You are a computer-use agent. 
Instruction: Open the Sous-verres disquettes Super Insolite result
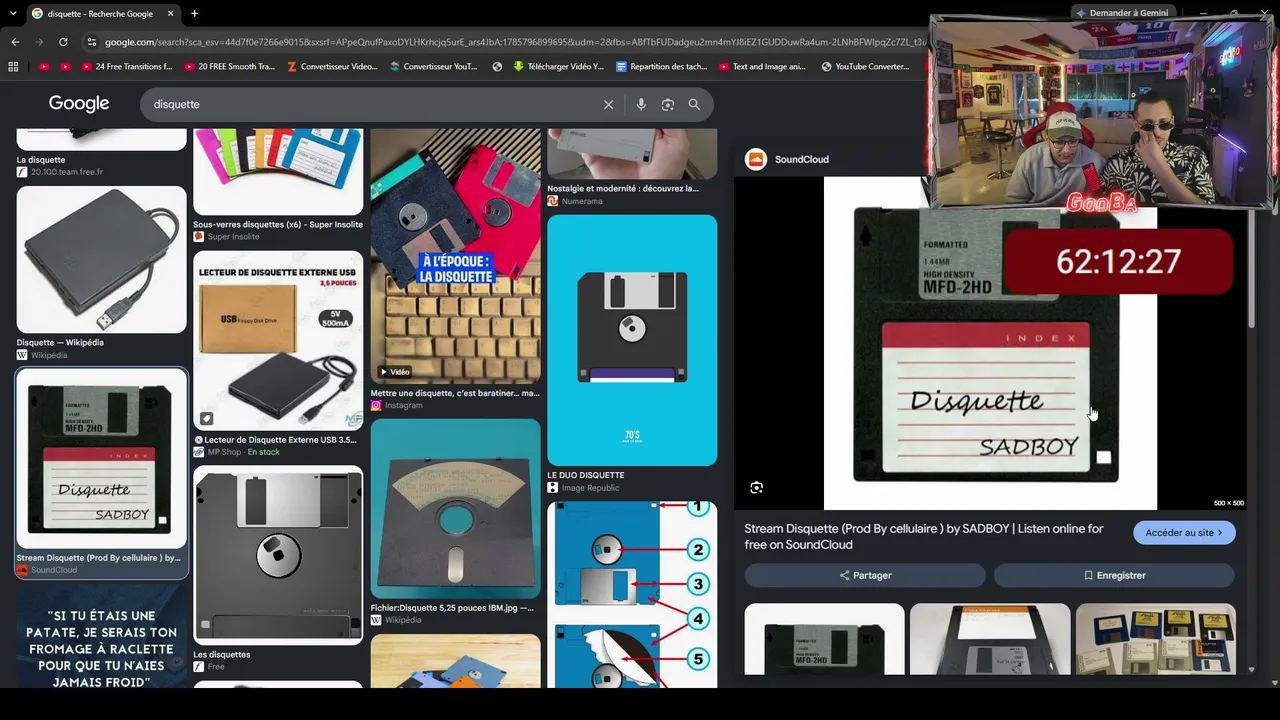coord(278,171)
